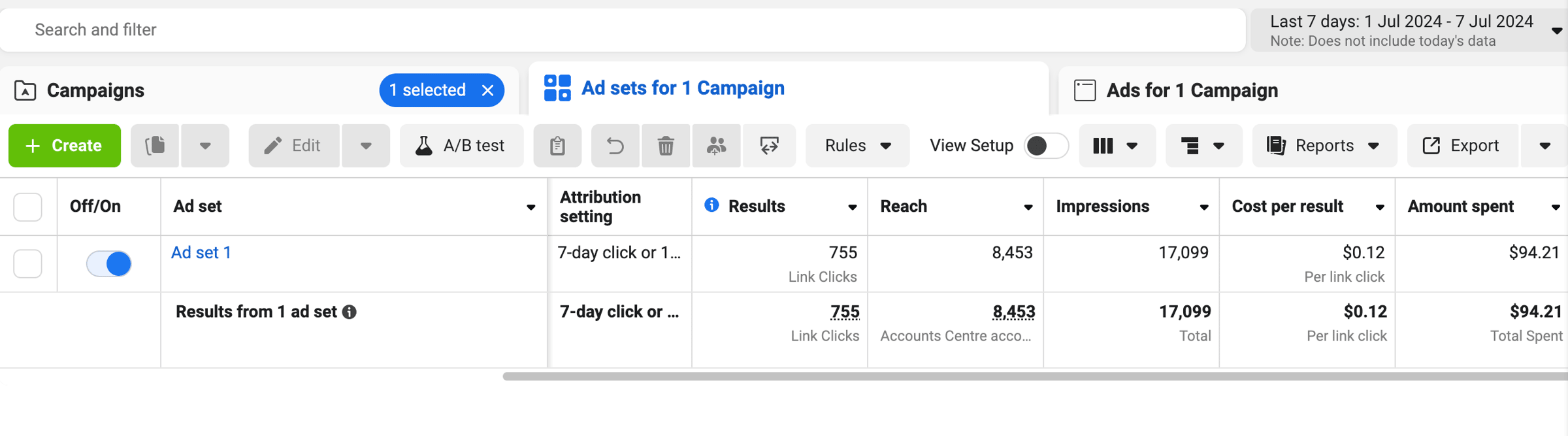This screenshot has height=436, width=1568.
Task: Open the breakdown rows icon dropdown
Action: [x=1203, y=145]
